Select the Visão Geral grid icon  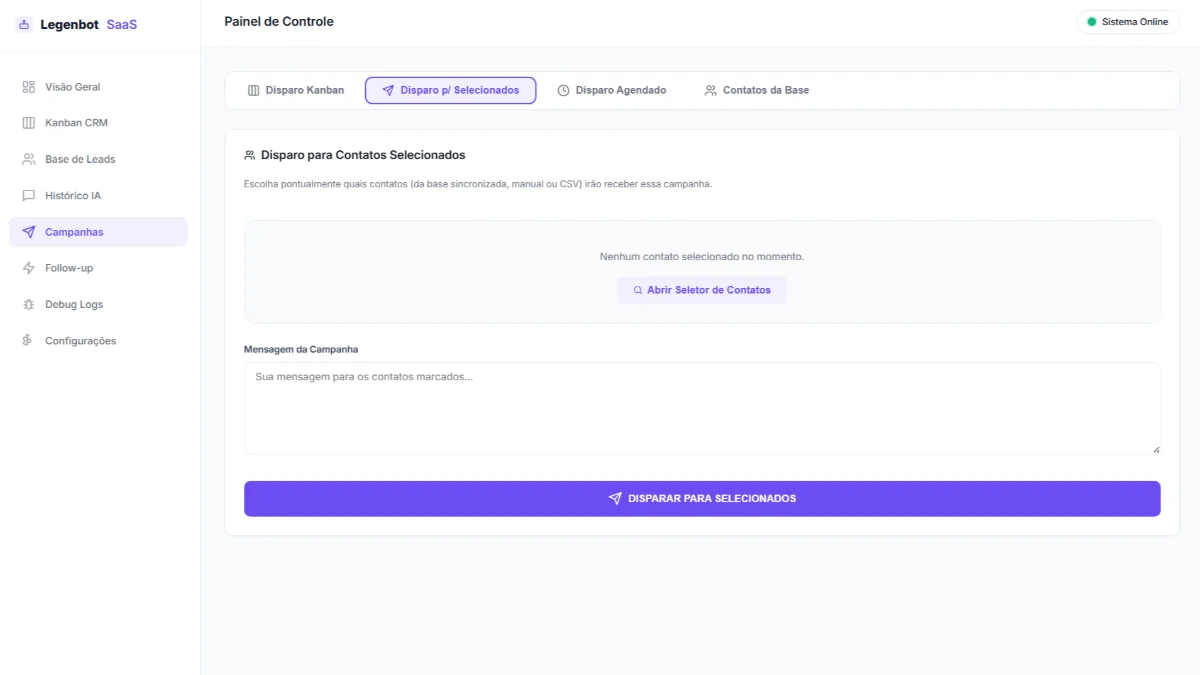(29, 87)
